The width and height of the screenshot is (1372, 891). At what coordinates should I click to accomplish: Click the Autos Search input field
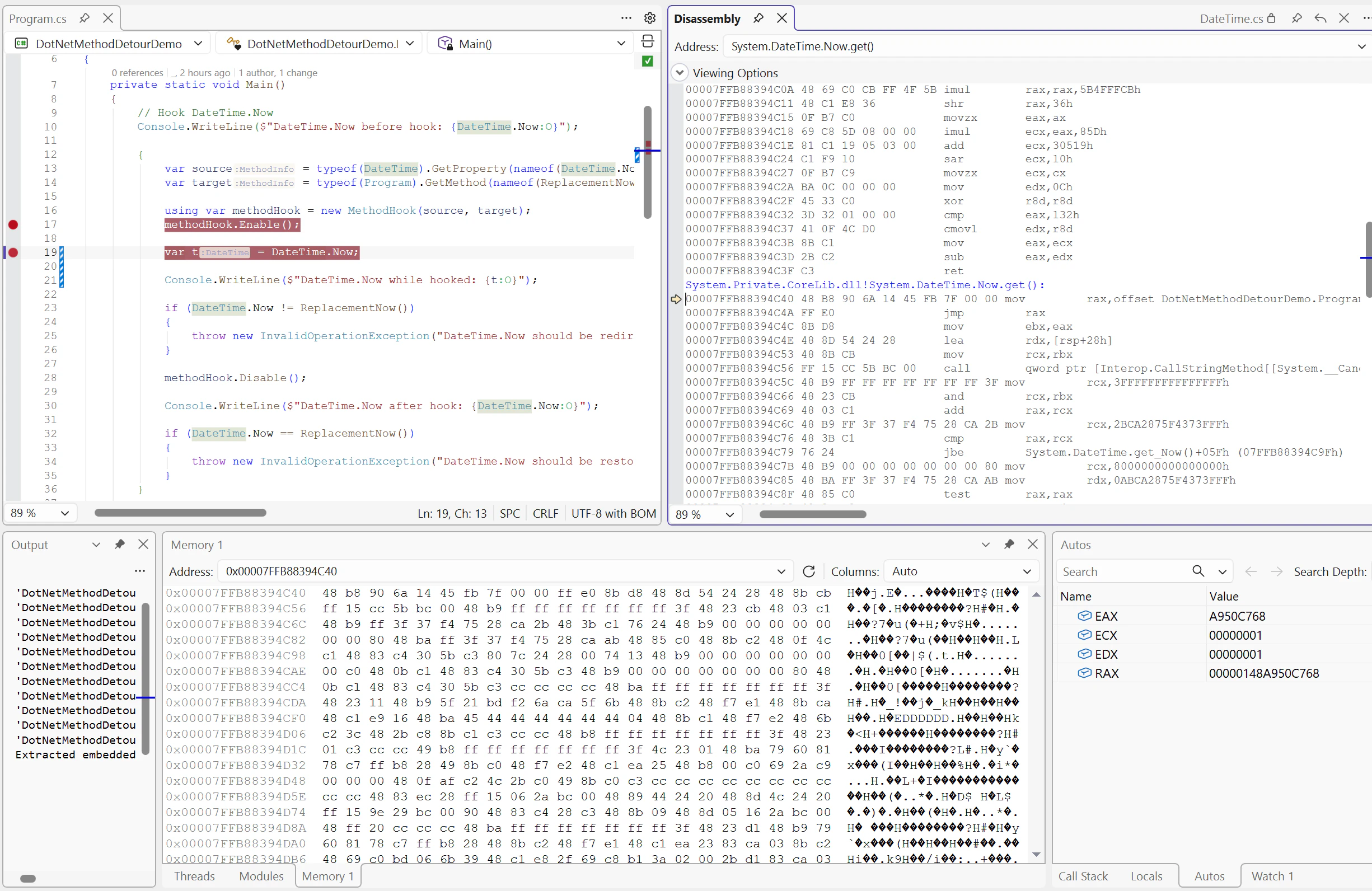1123,572
